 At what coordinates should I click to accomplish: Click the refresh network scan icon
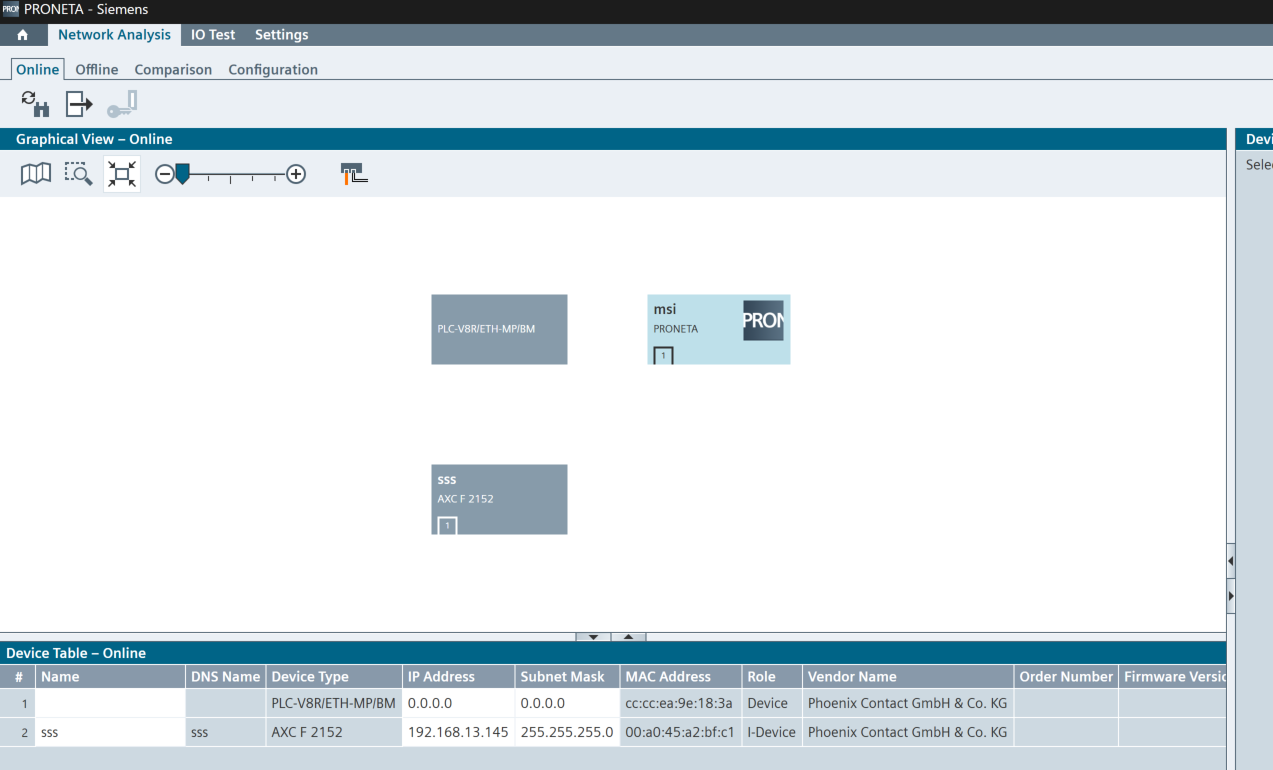(x=35, y=103)
